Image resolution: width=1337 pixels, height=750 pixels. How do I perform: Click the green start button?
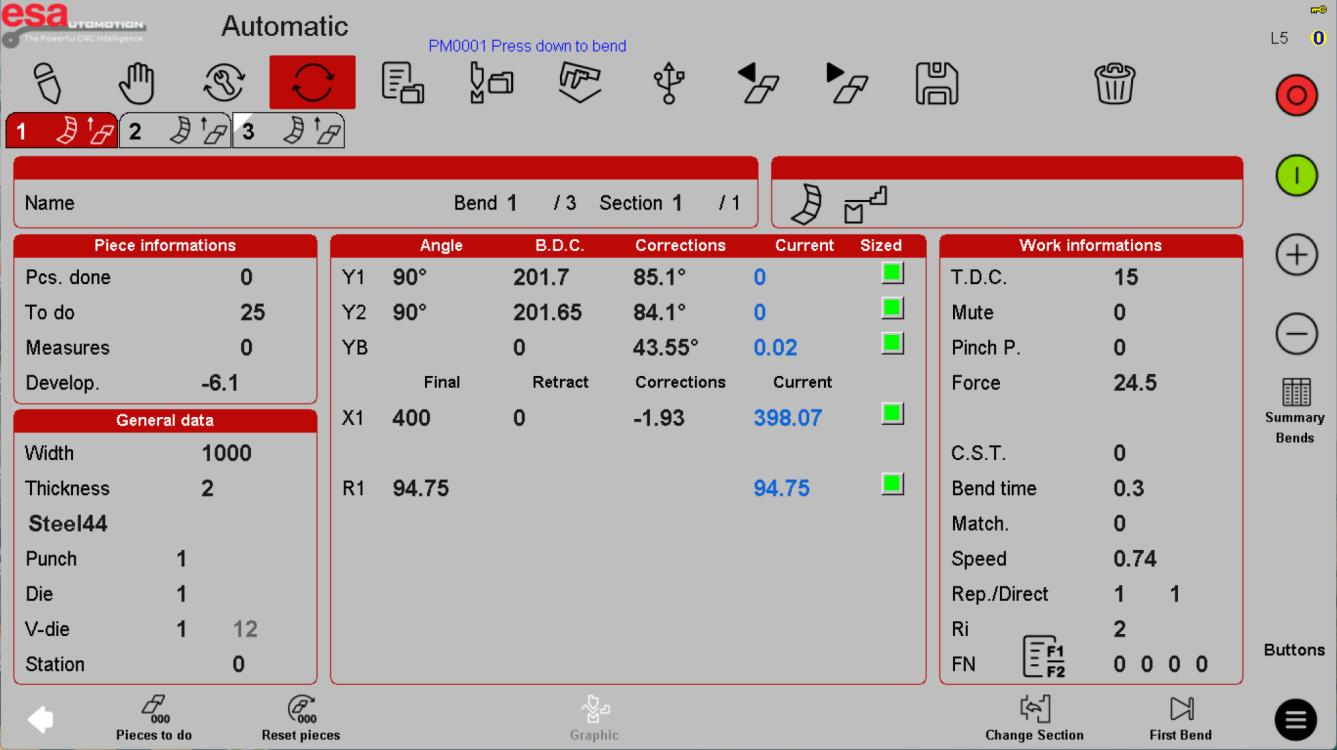tap(1296, 176)
